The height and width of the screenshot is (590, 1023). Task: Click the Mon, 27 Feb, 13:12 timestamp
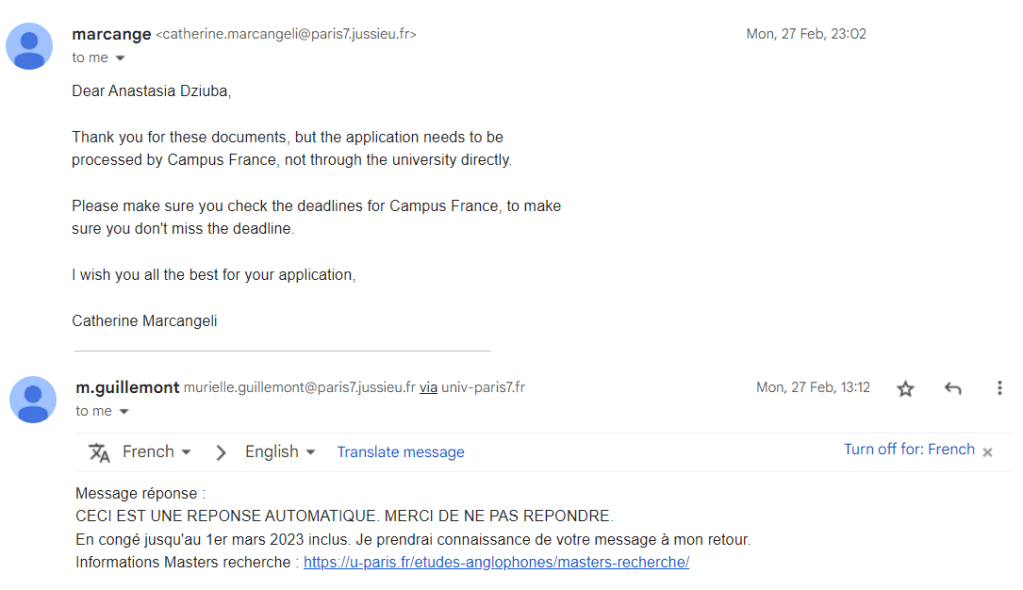tap(813, 388)
